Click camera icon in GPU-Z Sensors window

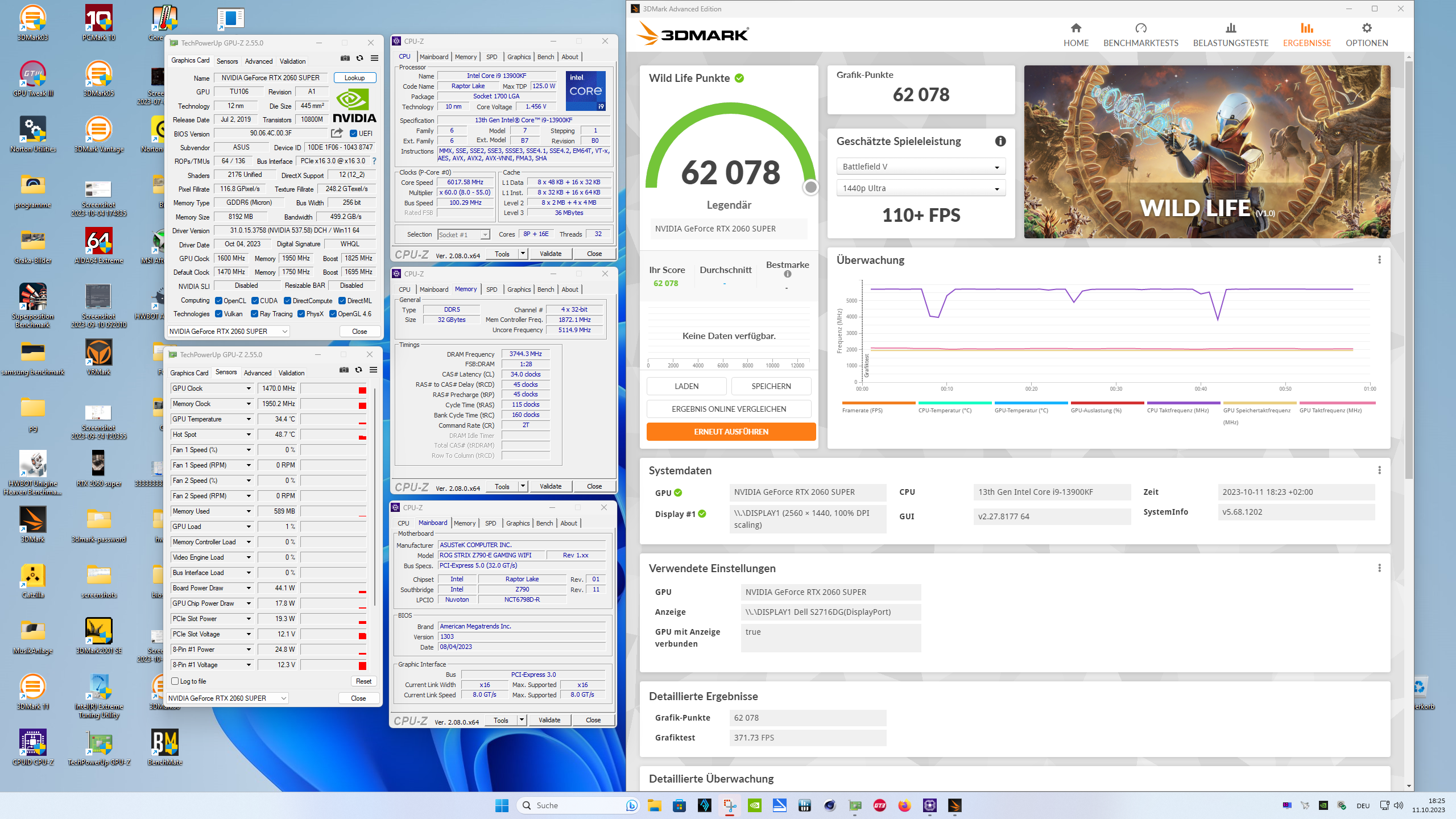pyautogui.click(x=344, y=370)
